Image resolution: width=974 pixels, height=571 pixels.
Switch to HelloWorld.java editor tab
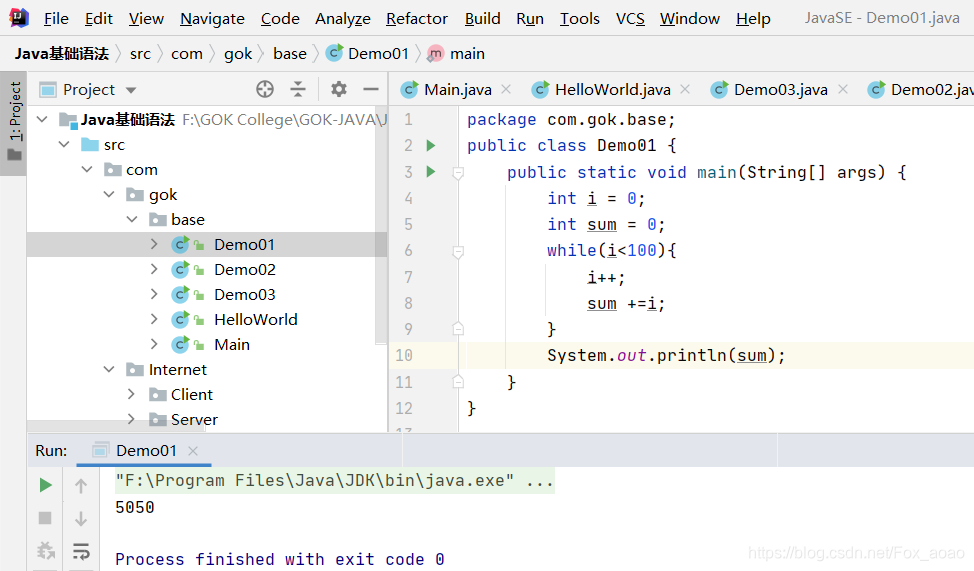[612, 89]
